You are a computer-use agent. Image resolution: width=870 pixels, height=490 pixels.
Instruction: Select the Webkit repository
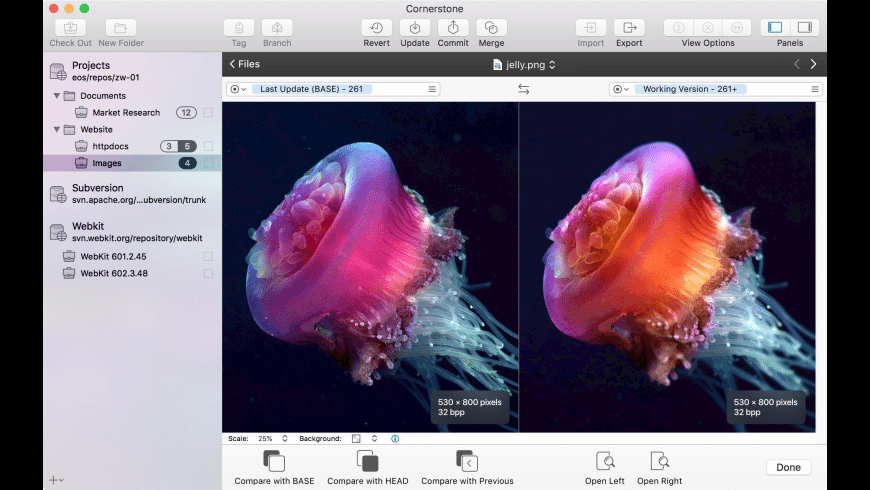(132, 232)
